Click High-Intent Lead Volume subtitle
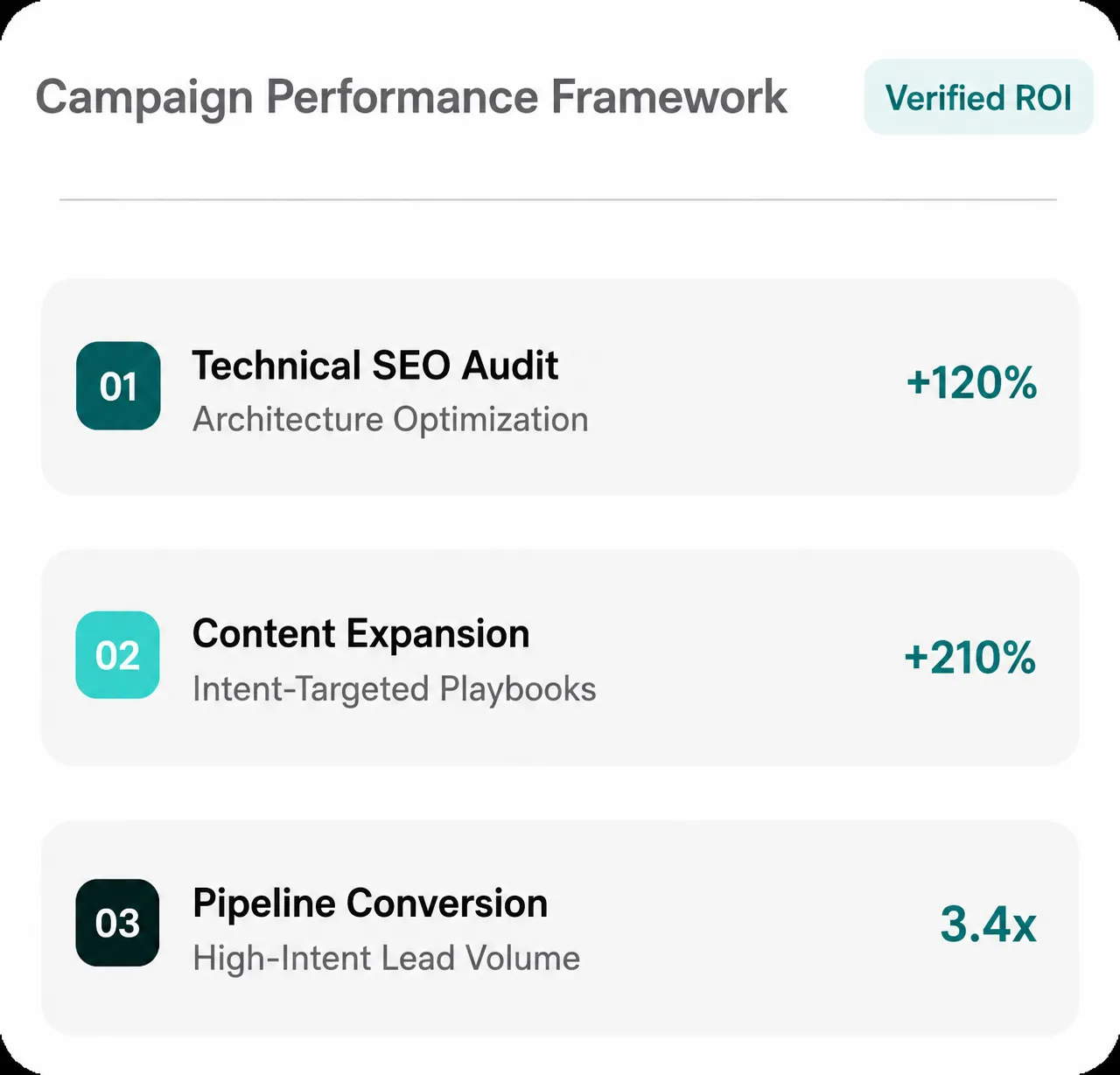The image size is (1120, 1075). 386,958
